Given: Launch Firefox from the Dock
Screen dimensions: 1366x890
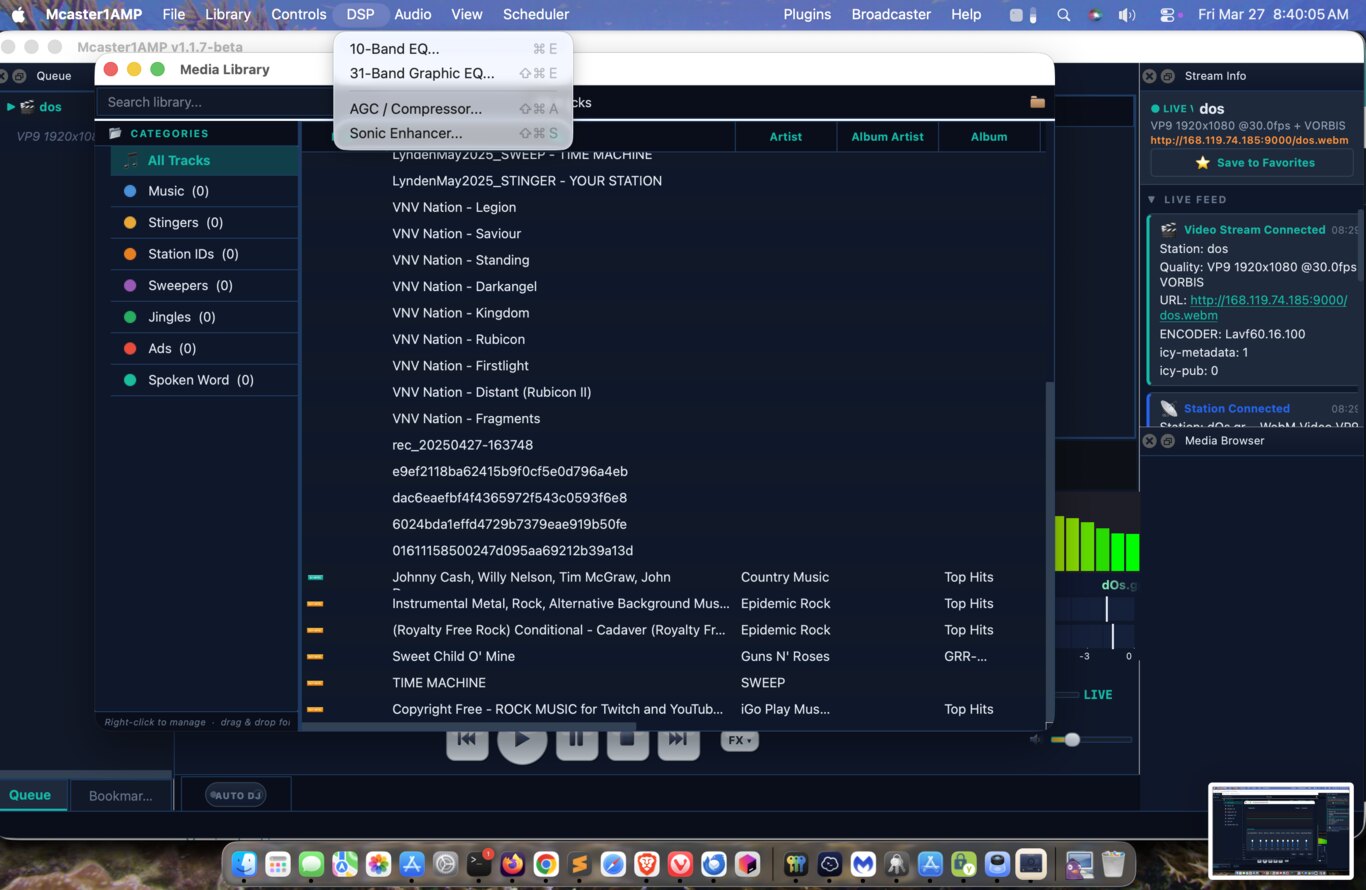Looking at the screenshot, I should coord(512,864).
